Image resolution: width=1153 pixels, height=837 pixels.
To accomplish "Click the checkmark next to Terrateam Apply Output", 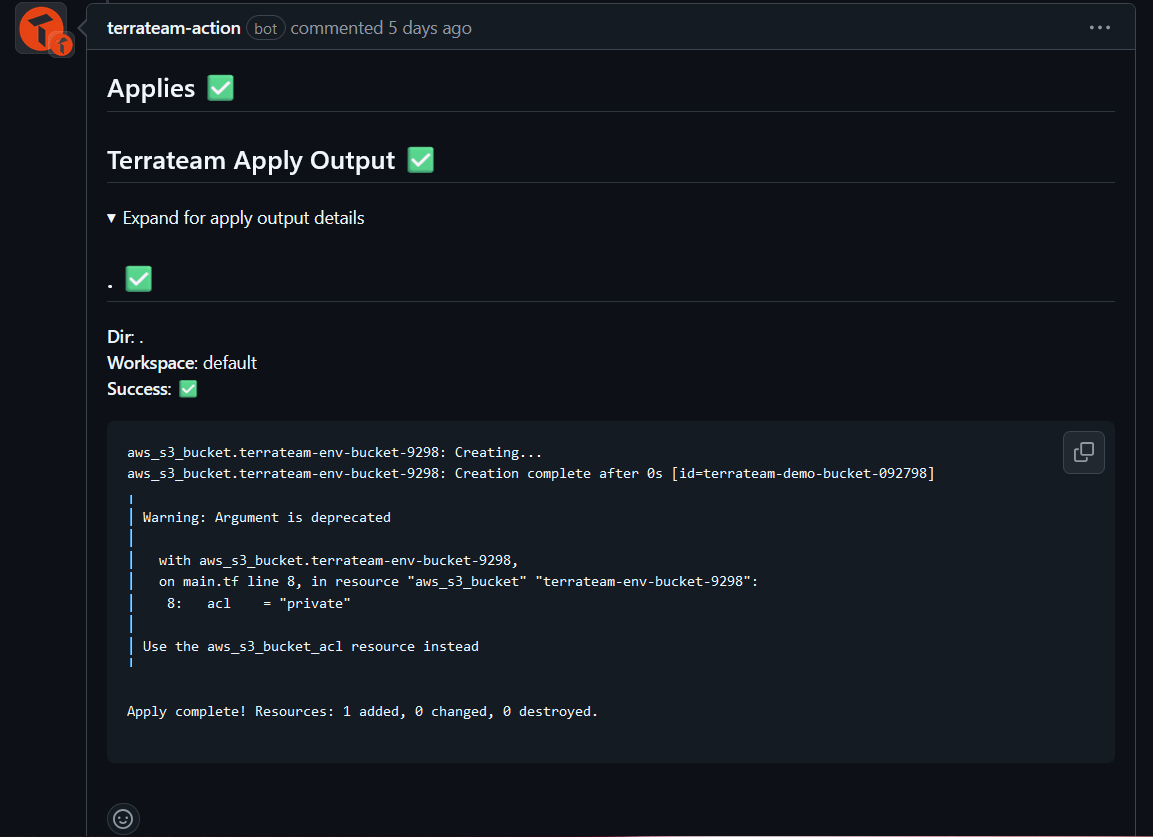I will [421, 160].
